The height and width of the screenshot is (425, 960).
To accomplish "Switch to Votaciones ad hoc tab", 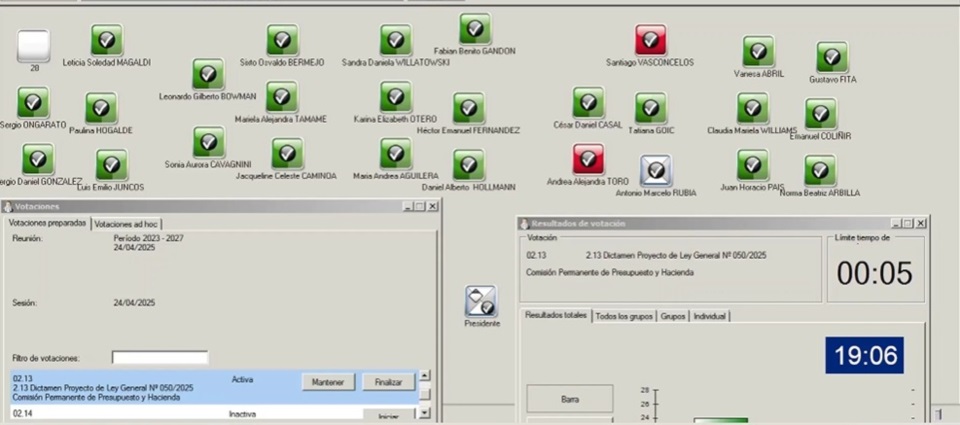I will [126, 224].
